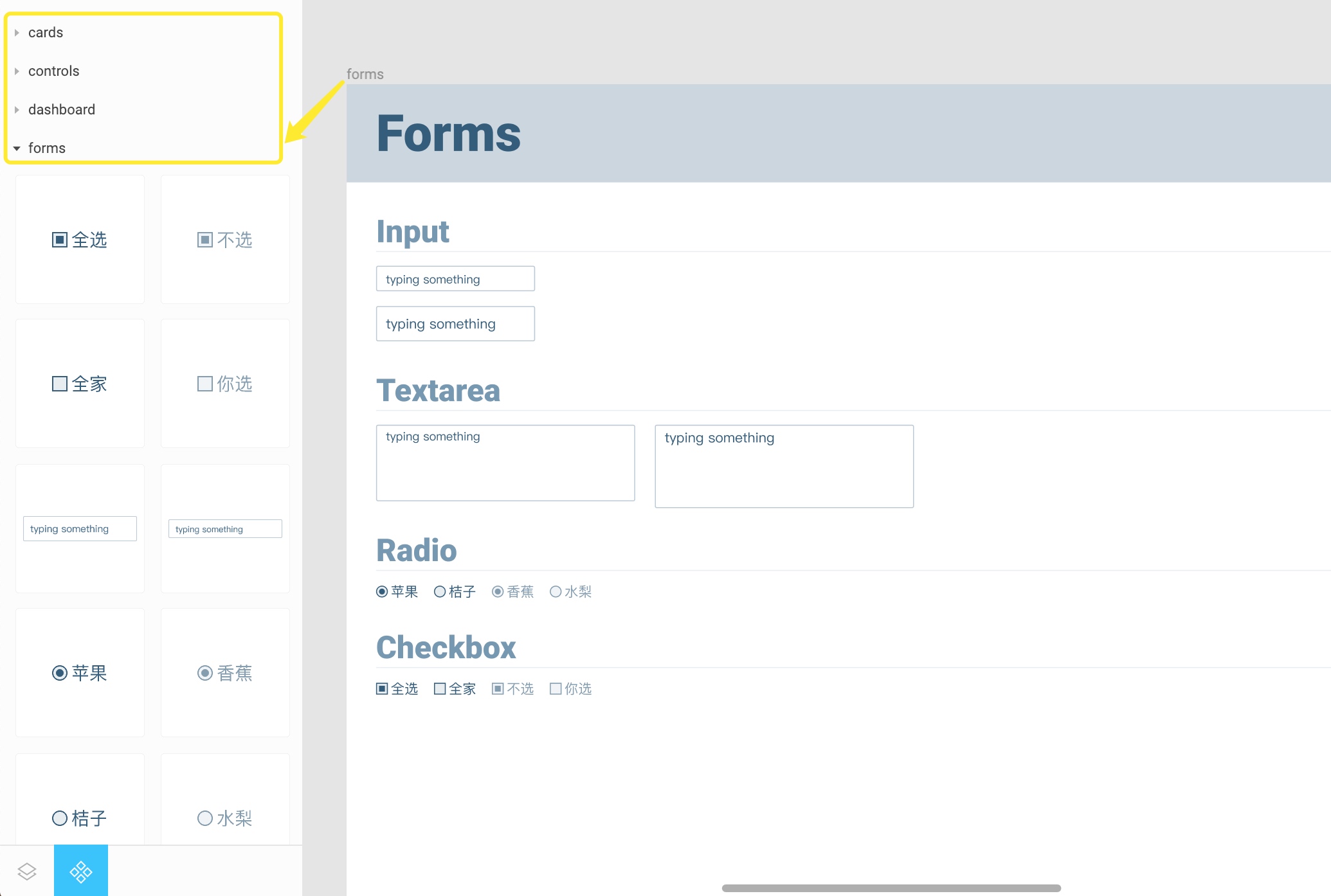The width and height of the screenshot is (1331, 896).
Task: Pick the 不选 disabled checkbox thumbnail
Action: tap(225, 240)
